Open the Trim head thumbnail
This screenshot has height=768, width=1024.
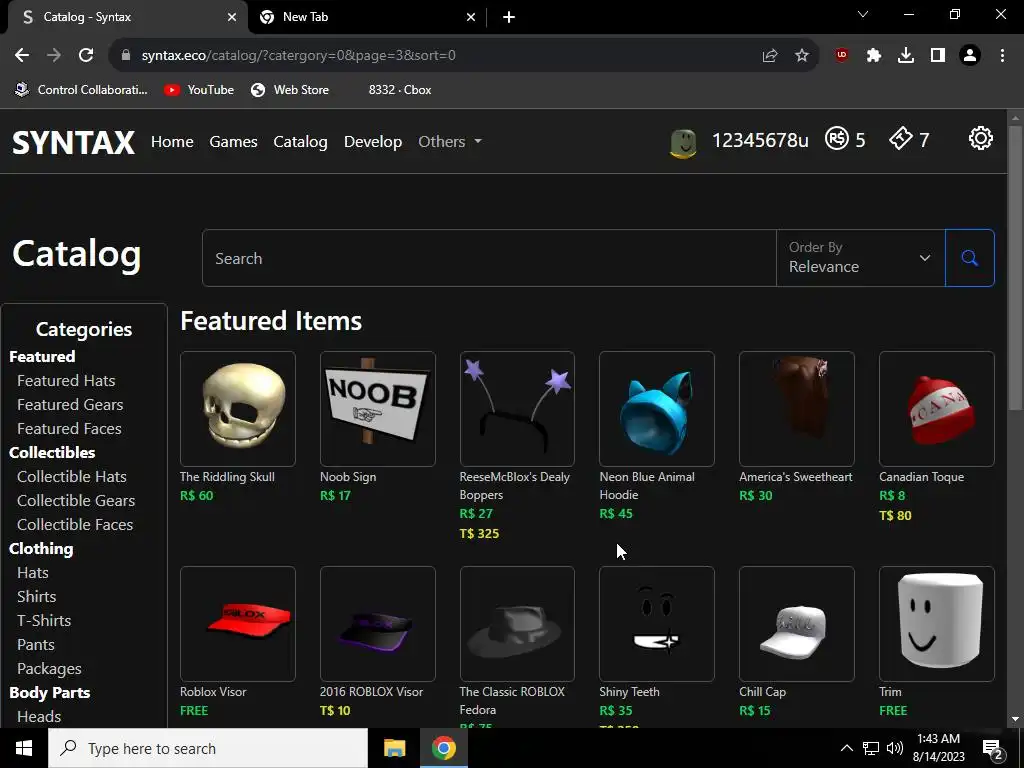pyautogui.click(x=936, y=624)
